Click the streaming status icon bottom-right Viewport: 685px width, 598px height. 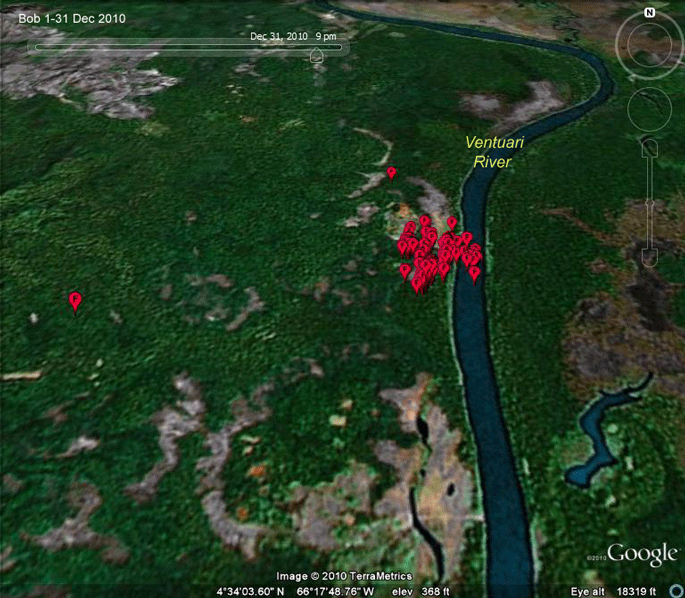tap(678, 591)
